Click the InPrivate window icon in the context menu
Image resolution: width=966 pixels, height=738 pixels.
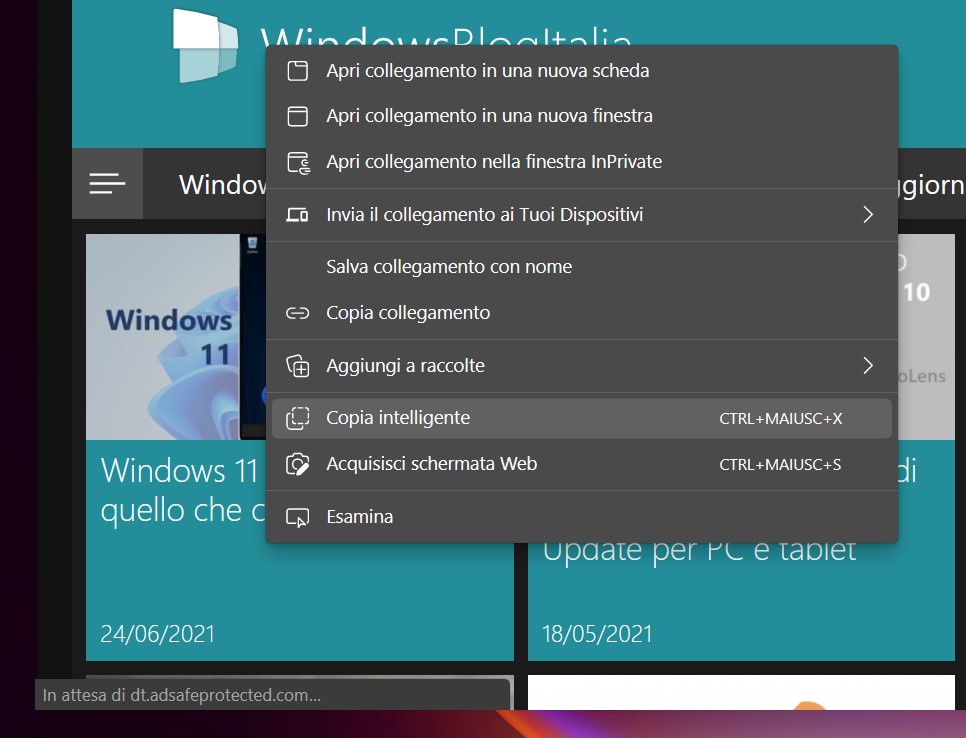(x=299, y=163)
